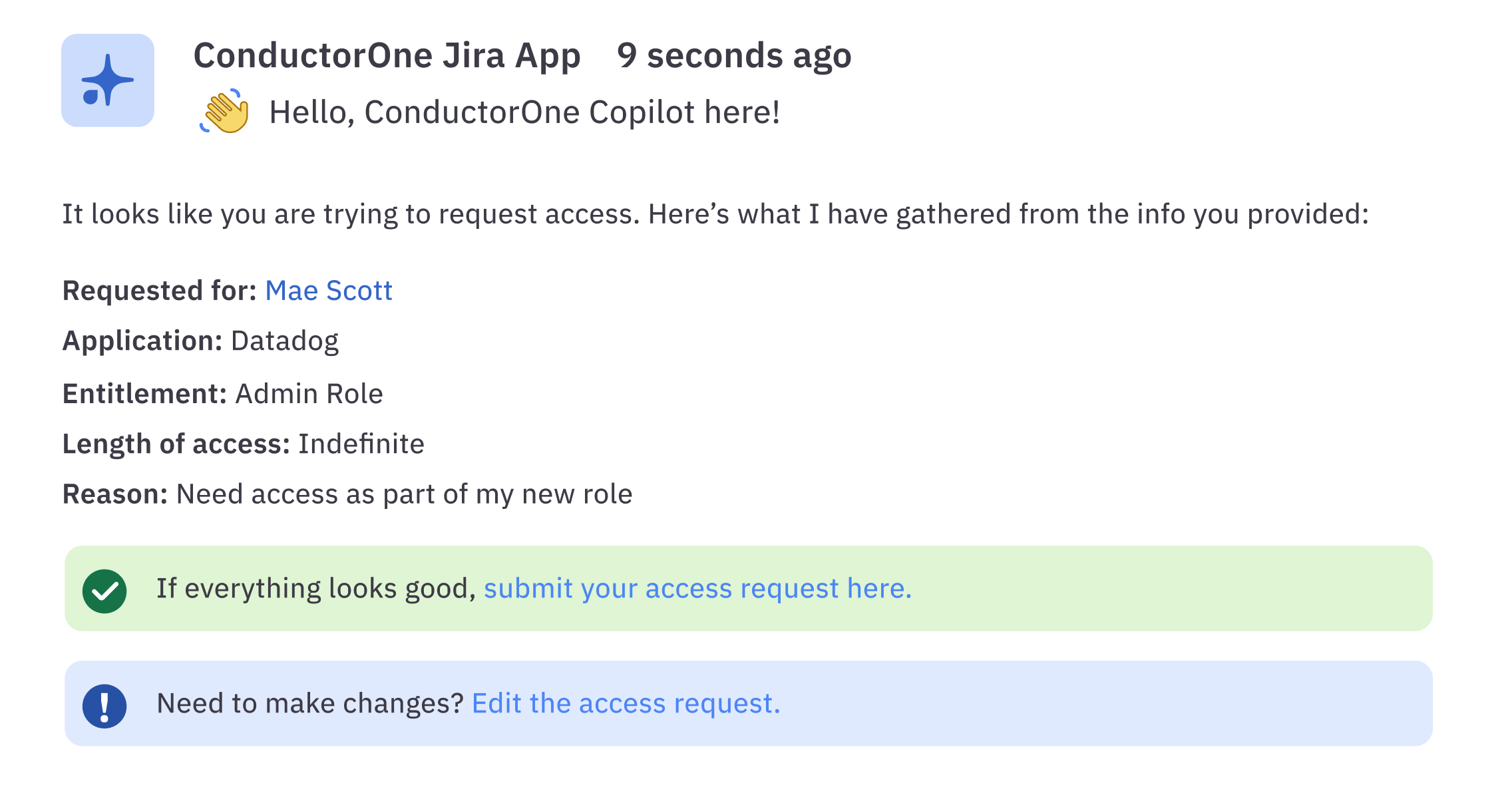Click the "Datadog" application value
Image resolution: width=1512 pixels, height=801 pixels.
pos(285,341)
